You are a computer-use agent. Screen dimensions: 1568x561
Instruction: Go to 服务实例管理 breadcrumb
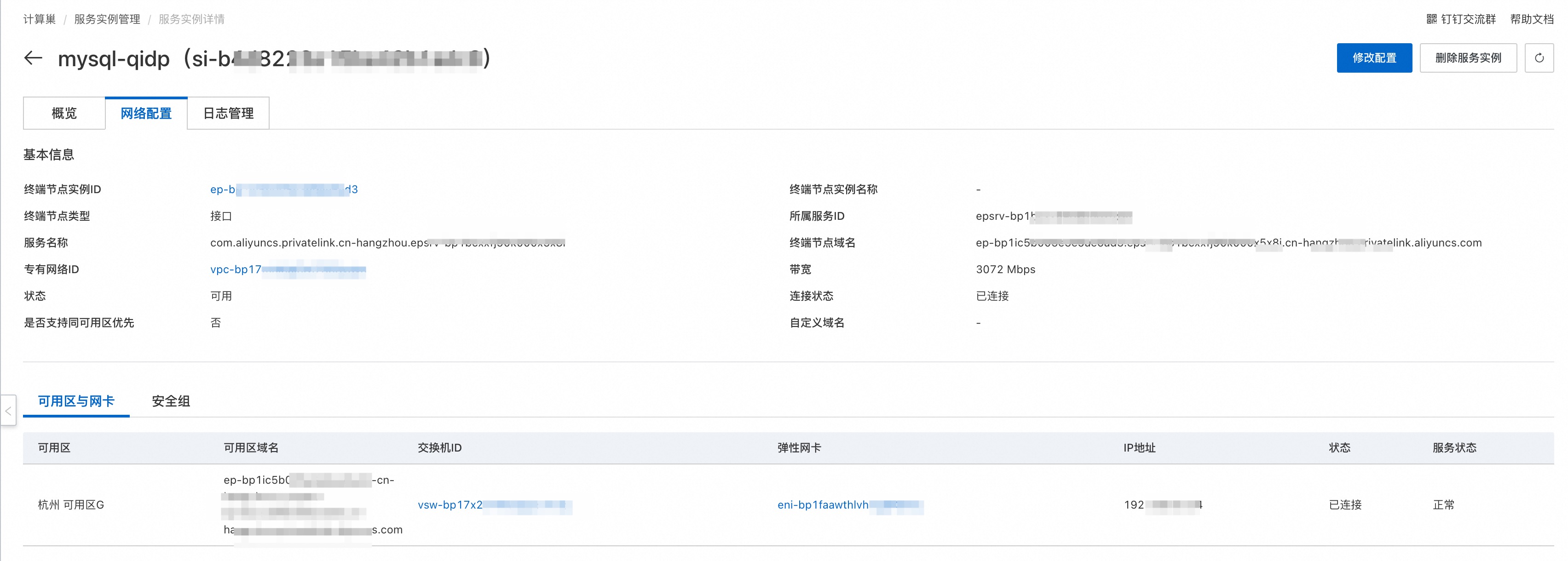click(x=107, y=19)
